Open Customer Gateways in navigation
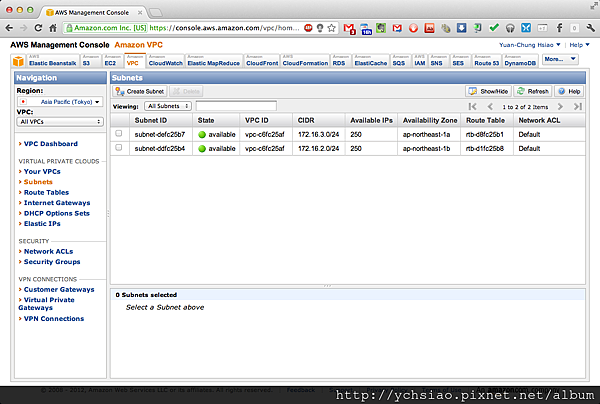Viewport: 600px width, 404px height. click(x=59, y=289)
